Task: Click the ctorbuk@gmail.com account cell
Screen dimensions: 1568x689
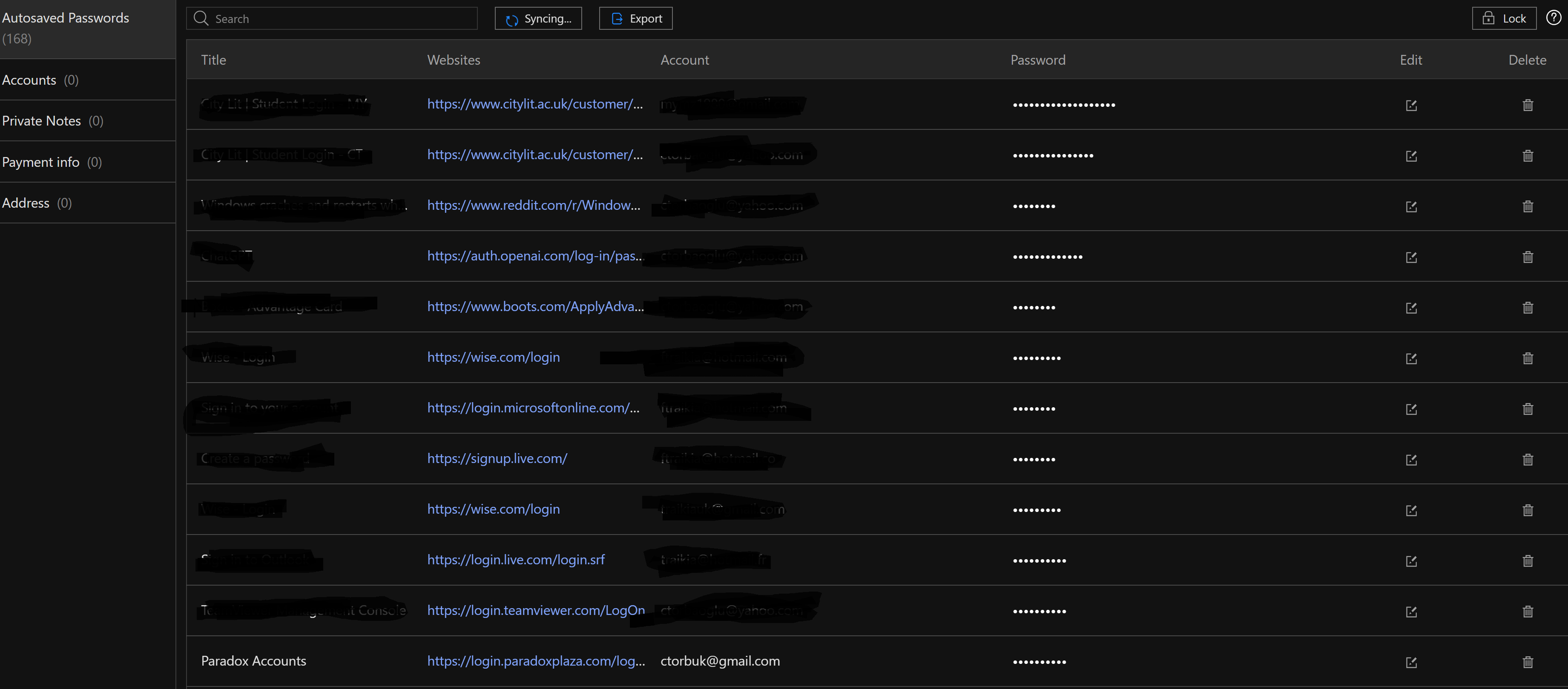Action: click(x=720, y=660)
